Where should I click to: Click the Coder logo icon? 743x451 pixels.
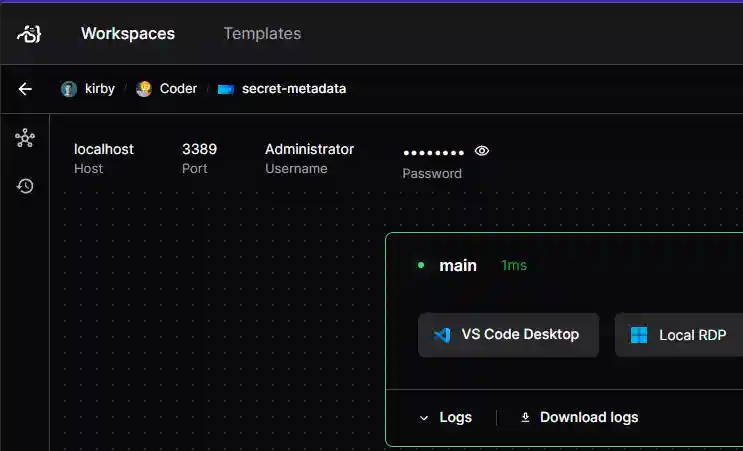click(29, 34)
